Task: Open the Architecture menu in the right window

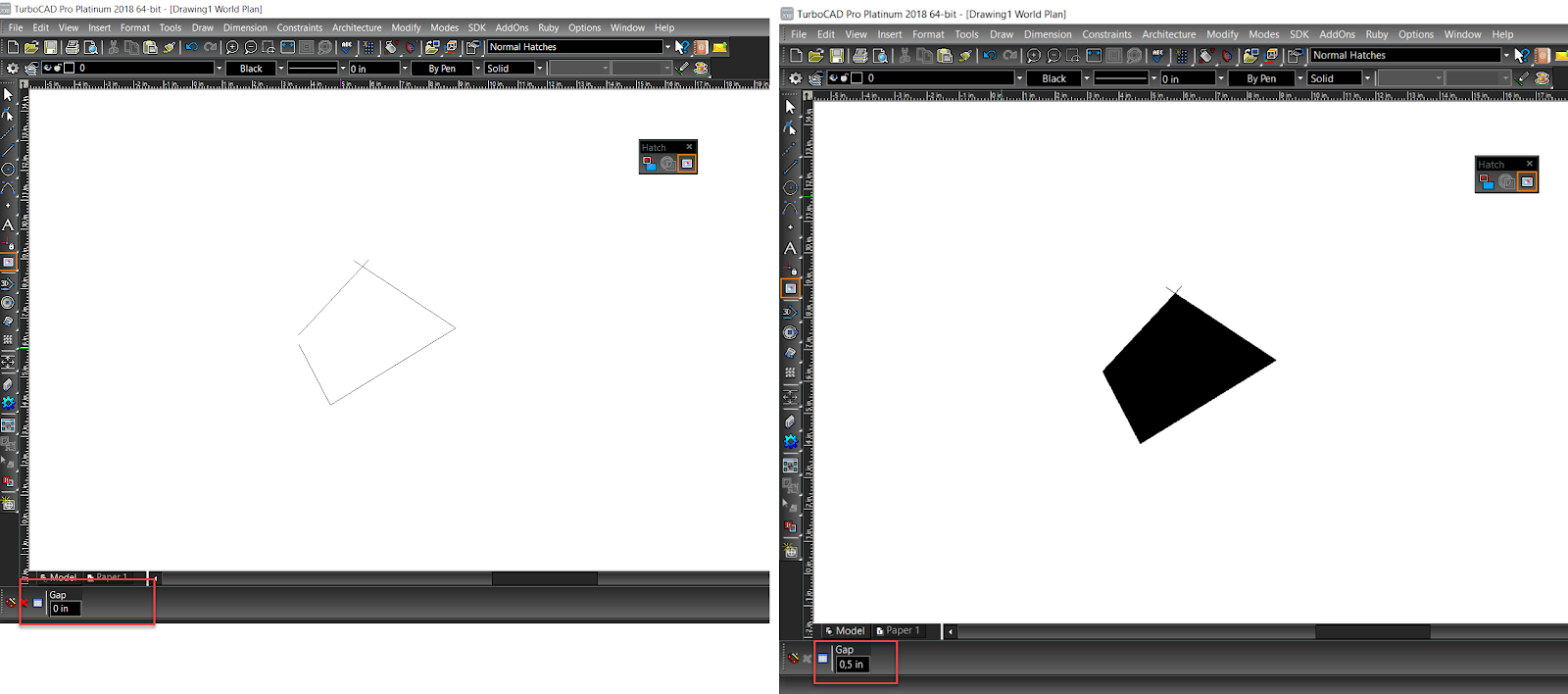Action: [x=1168, y=34]
